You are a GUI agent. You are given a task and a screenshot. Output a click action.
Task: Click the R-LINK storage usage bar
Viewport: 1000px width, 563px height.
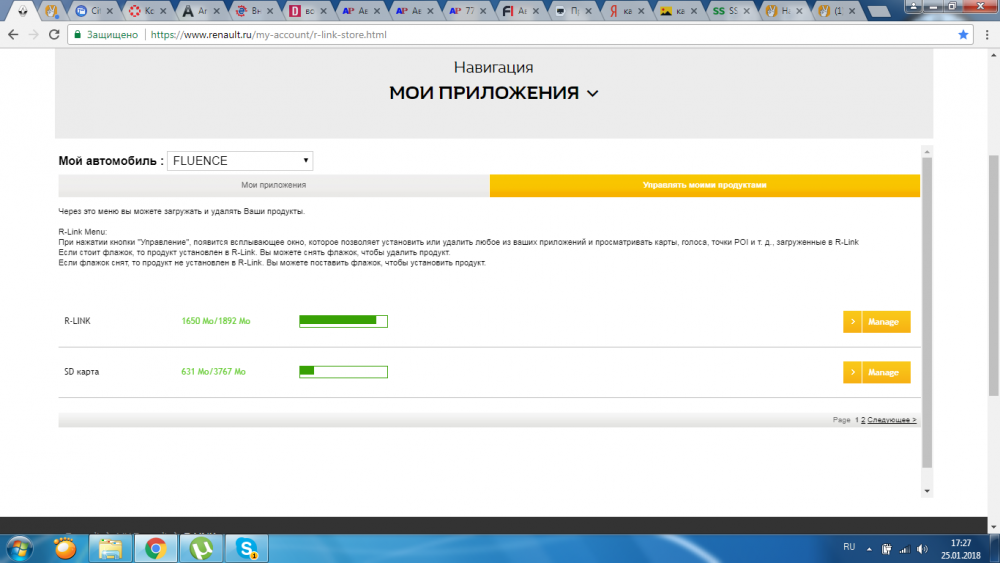click(x=343, y=321)
